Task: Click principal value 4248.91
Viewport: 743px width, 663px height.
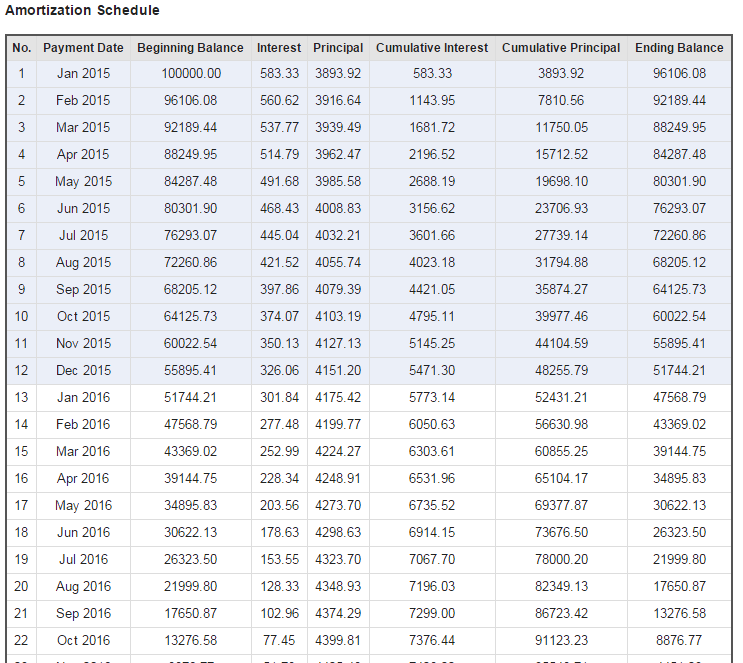Action: pos(338,479)
